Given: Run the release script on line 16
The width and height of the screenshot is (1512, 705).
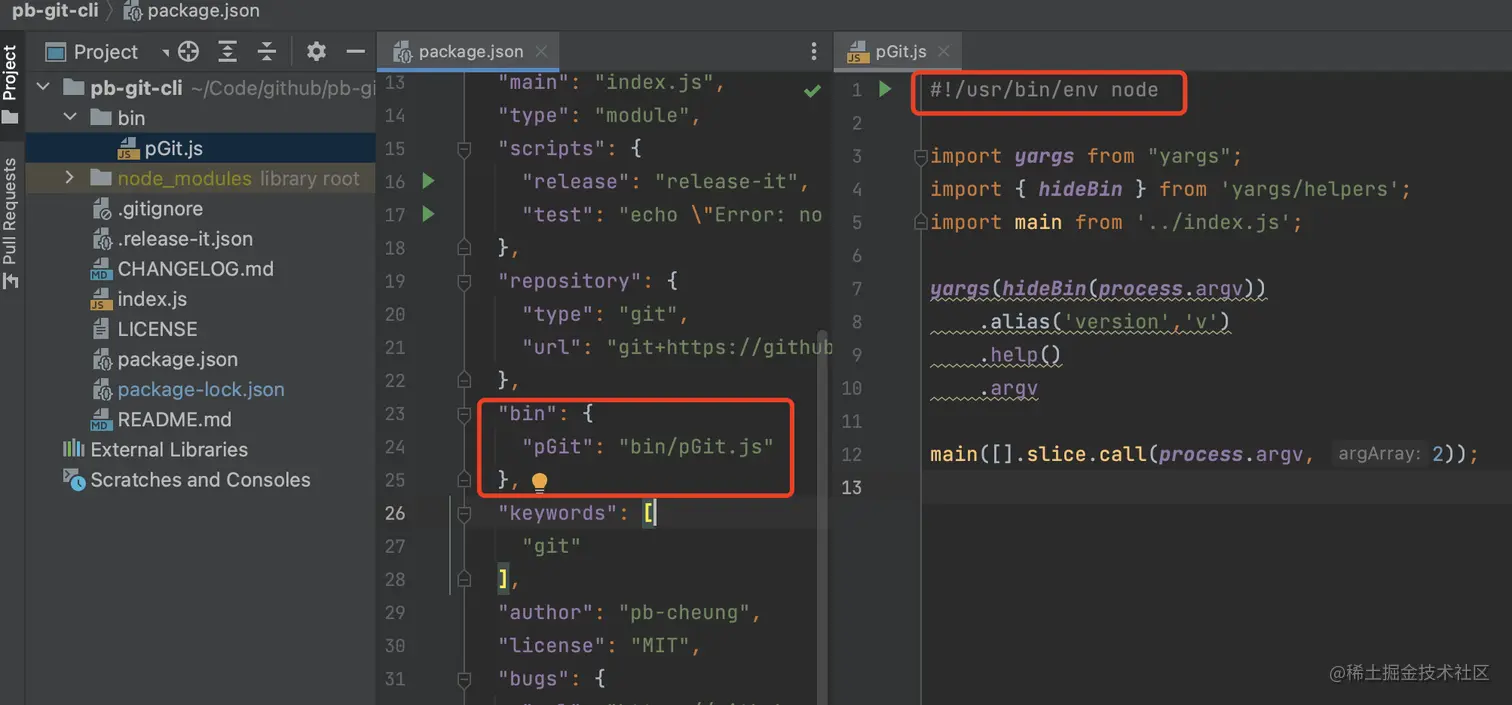Looking at the screenshot, I should click(428, 181).
